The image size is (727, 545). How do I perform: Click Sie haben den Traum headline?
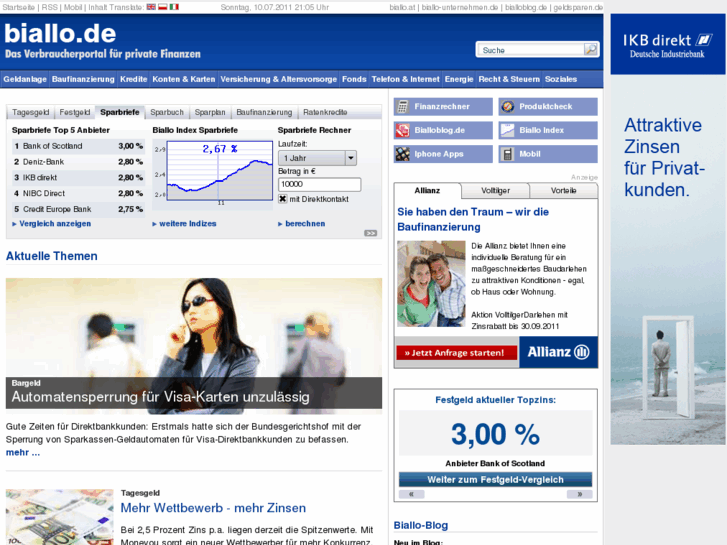point(473,219)
